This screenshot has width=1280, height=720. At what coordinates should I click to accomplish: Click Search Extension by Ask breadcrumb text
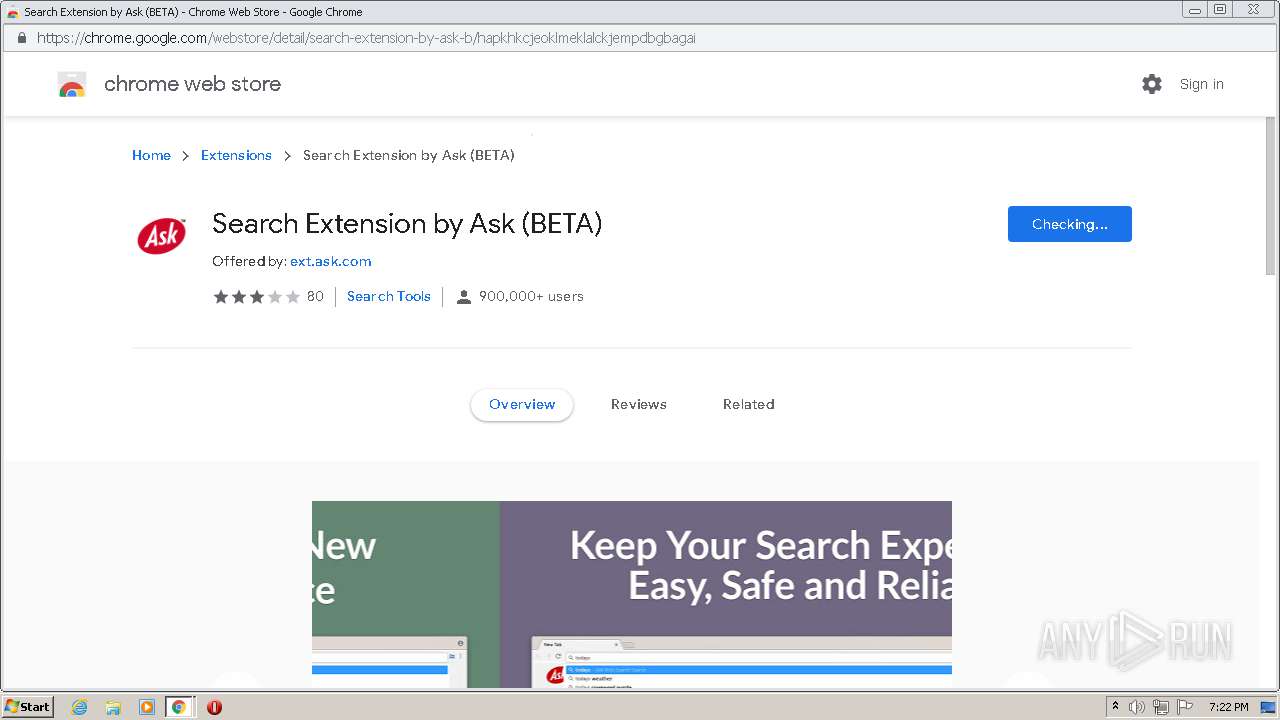coord(409,155)
